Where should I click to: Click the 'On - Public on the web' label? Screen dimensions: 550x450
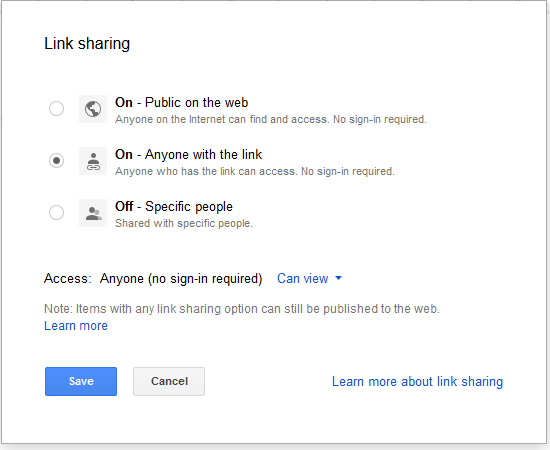(x=181, y=102)
